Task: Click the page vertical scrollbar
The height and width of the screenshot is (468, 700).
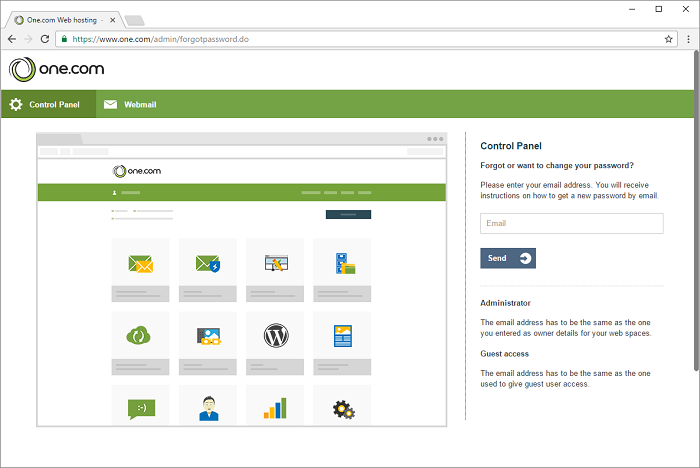Action: [x=696, y=210]
